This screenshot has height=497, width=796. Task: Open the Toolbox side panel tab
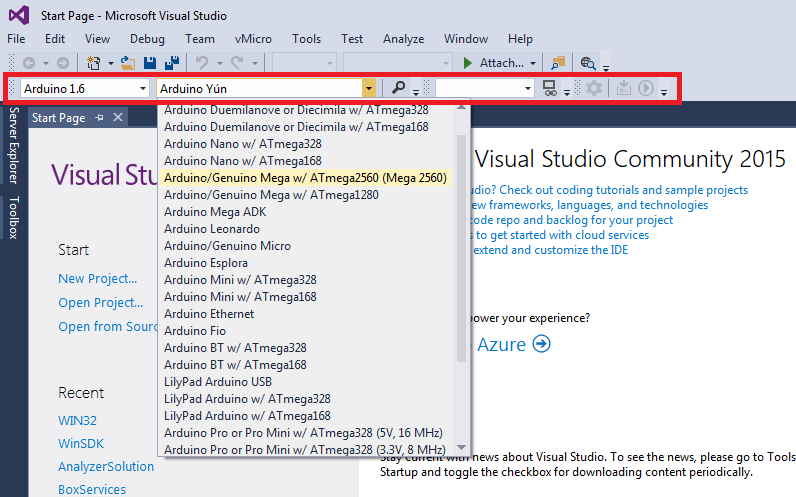pos(13,217)
